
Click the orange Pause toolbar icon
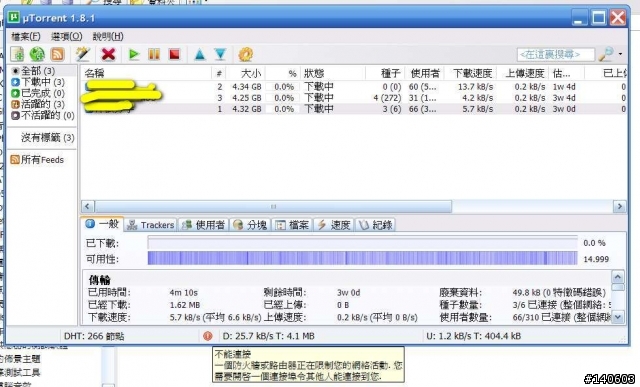(154, 54)
